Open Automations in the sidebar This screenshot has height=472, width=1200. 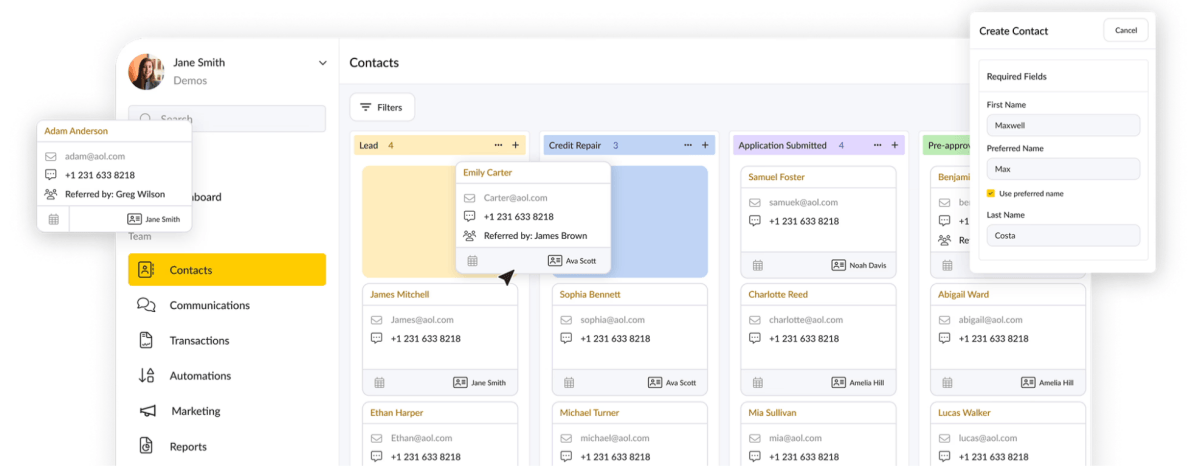(x=200, y=376)
